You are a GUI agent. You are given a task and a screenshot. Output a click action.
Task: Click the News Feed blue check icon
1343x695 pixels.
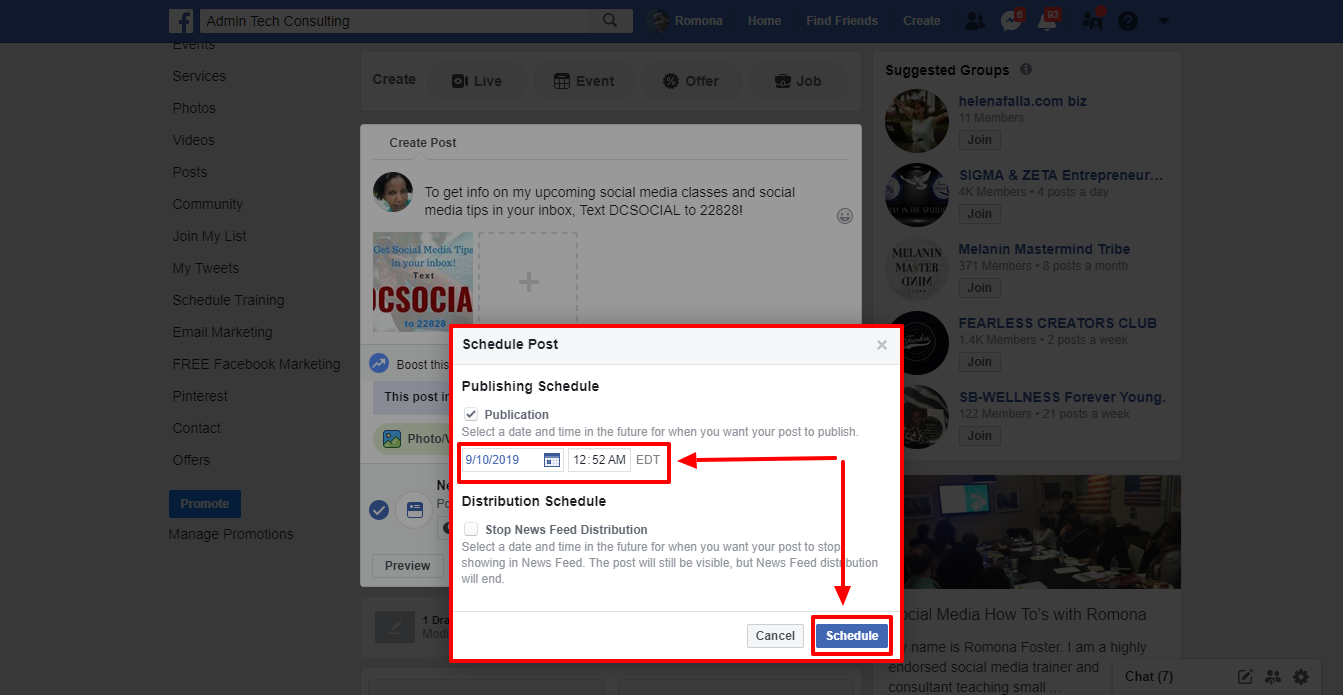point(379,510)
